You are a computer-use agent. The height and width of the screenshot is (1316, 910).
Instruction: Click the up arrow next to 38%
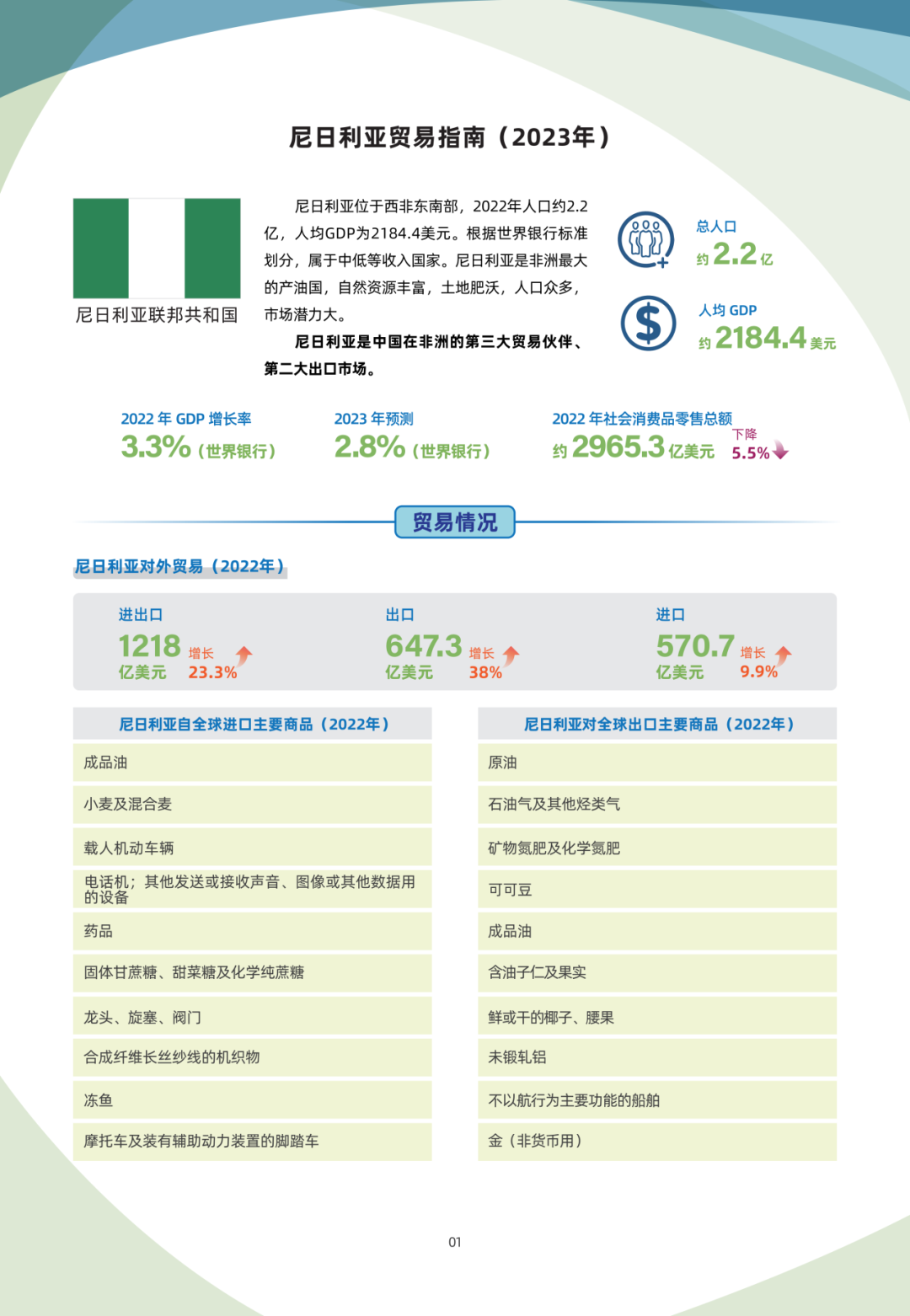pyautogui.click(x=511, y=655)
